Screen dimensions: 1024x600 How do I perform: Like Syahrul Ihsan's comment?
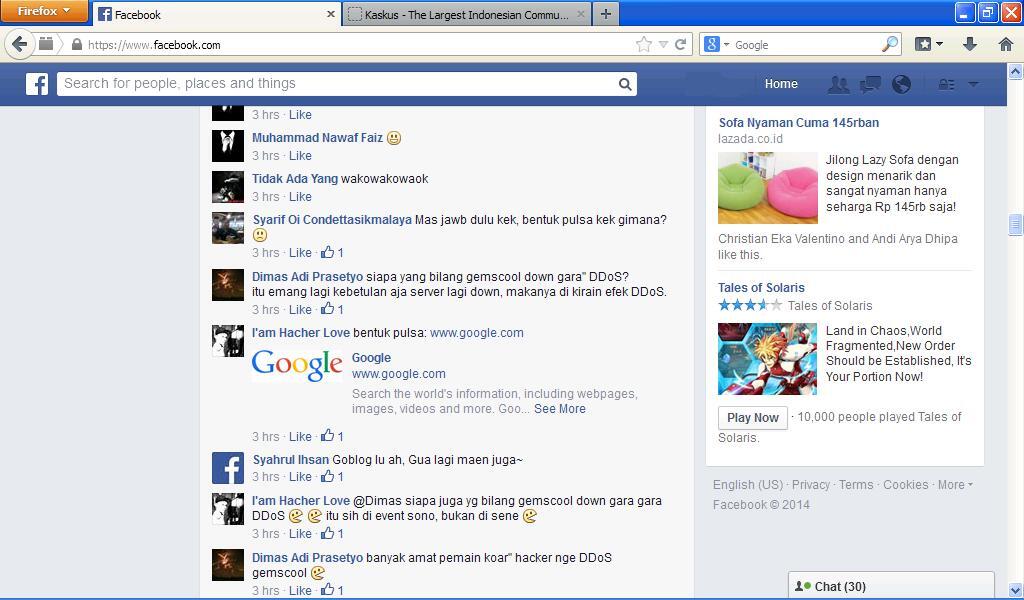tap(300, 477)
